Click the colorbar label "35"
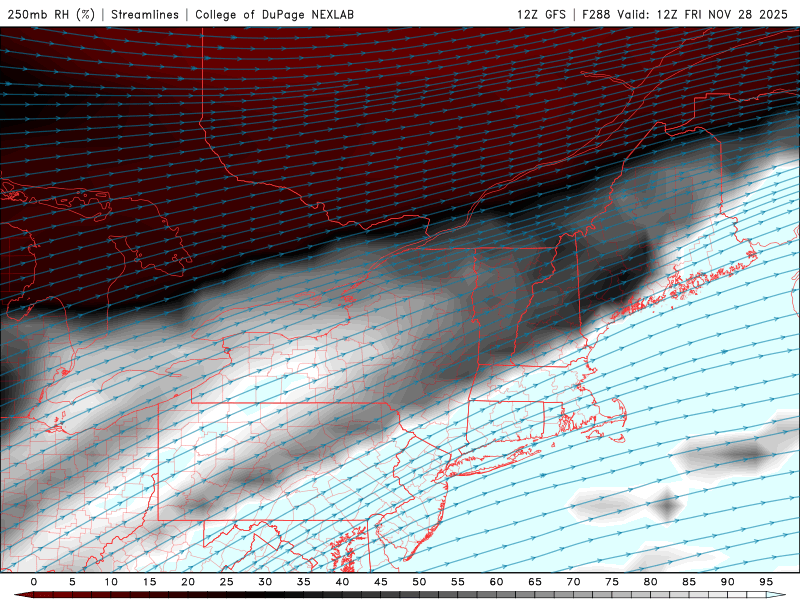Viewport: 800px width, 600px height. pos(304,582)
